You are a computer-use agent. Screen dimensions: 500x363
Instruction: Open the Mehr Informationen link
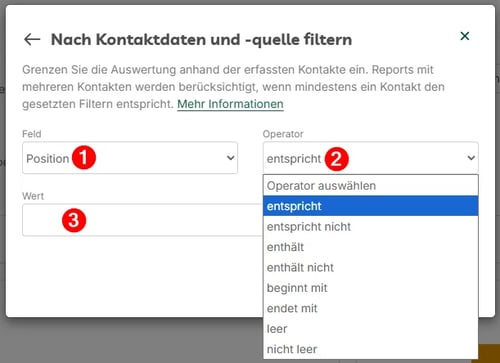coord(230,104)
